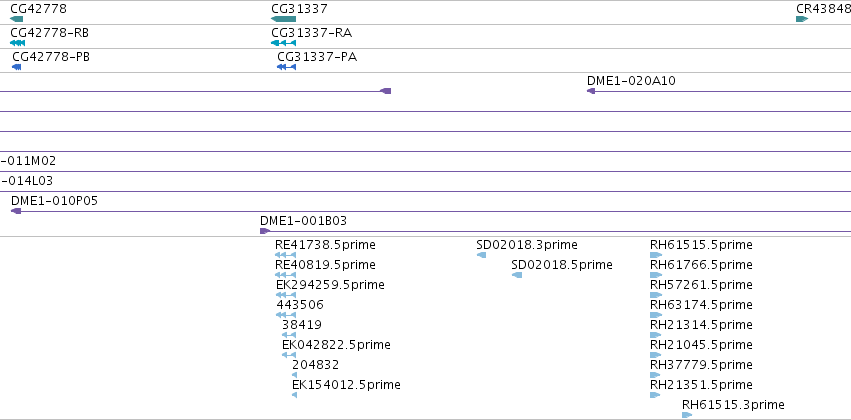Click the CG42778-PB protein glyph

[x=16, y=67]
